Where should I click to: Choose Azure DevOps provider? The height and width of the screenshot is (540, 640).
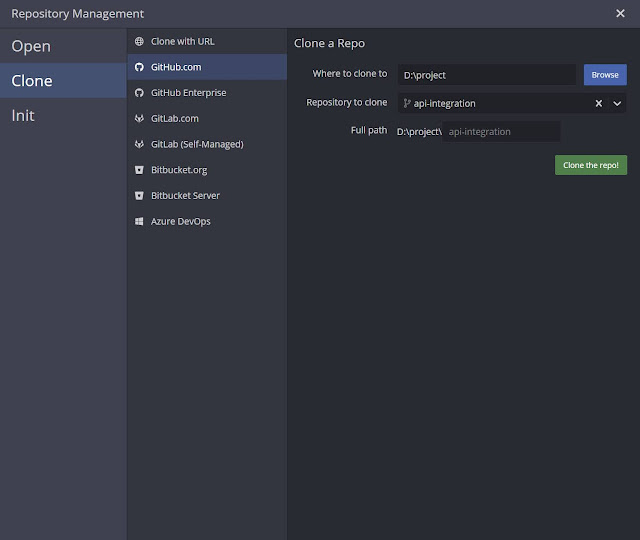207,221
